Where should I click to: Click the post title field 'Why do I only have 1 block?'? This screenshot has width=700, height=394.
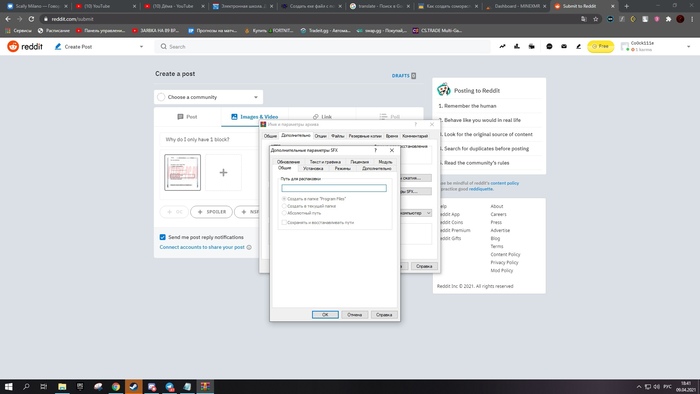[x=210, y=139]
